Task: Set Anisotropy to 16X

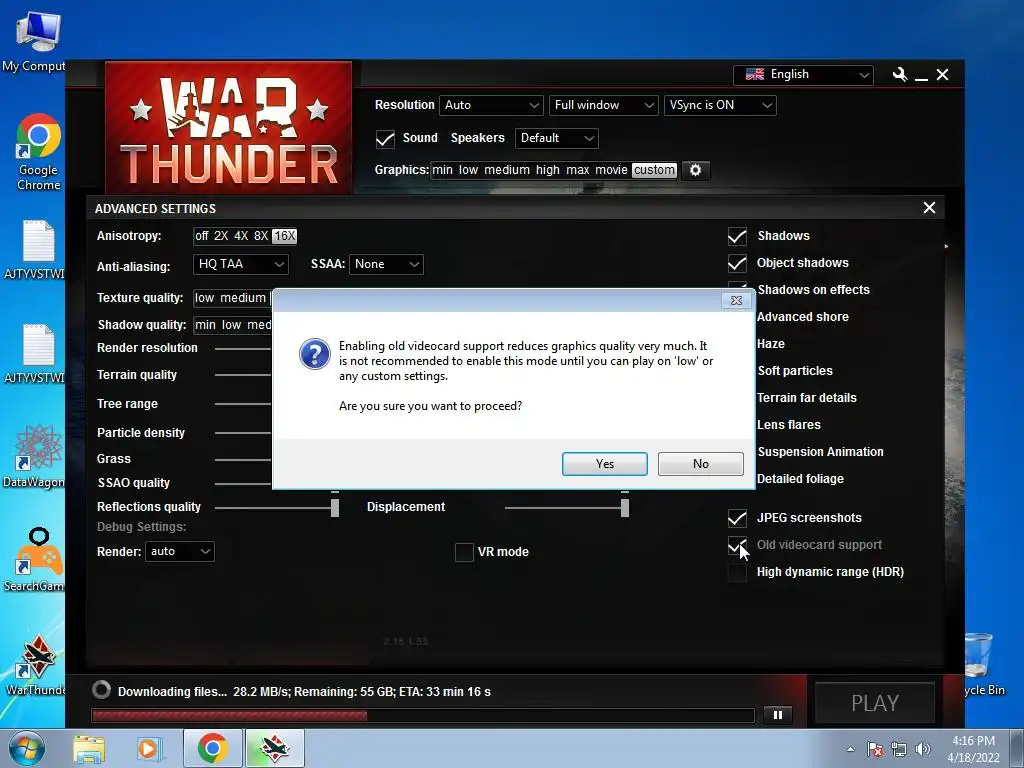Action: click(x=284, y=236)
